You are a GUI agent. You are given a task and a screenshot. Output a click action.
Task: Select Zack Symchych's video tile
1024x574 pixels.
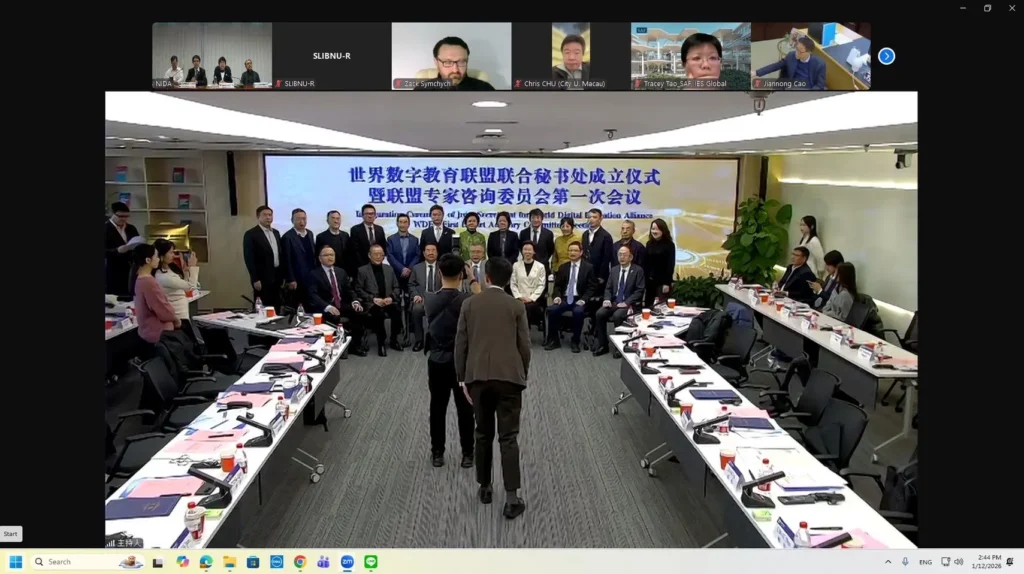coord(450,56)
